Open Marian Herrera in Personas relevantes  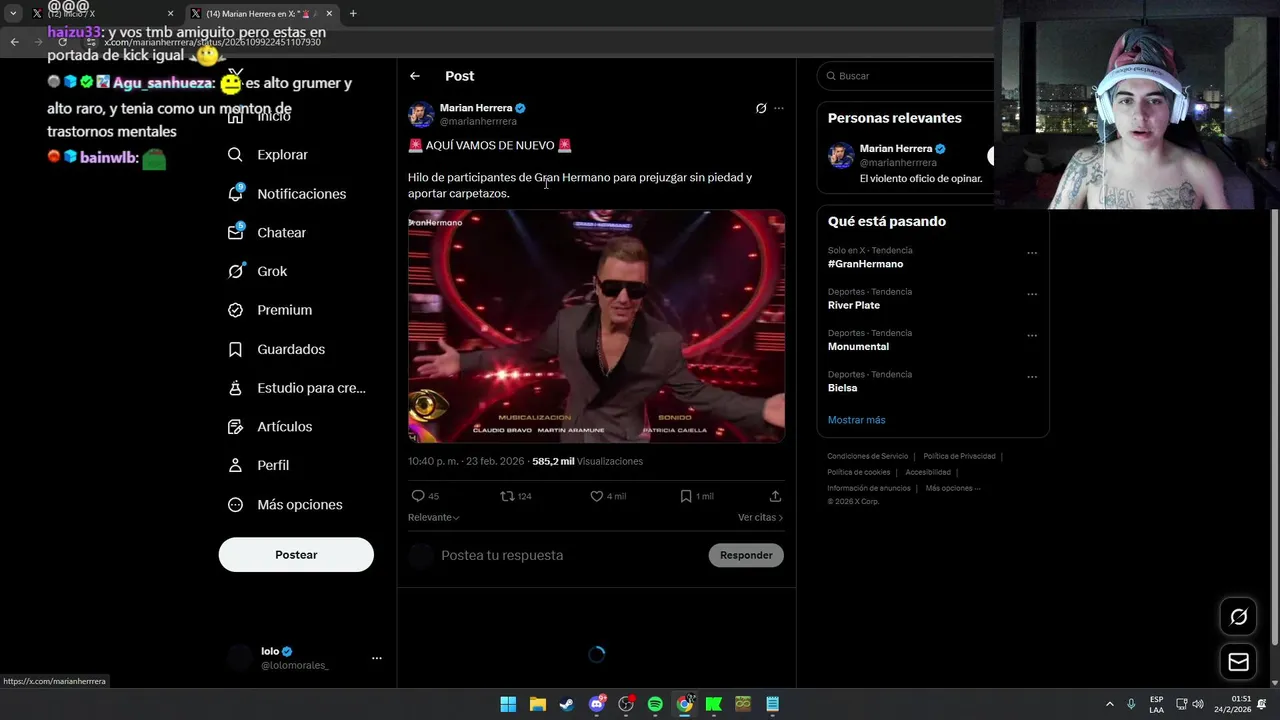tap(896, 149)
